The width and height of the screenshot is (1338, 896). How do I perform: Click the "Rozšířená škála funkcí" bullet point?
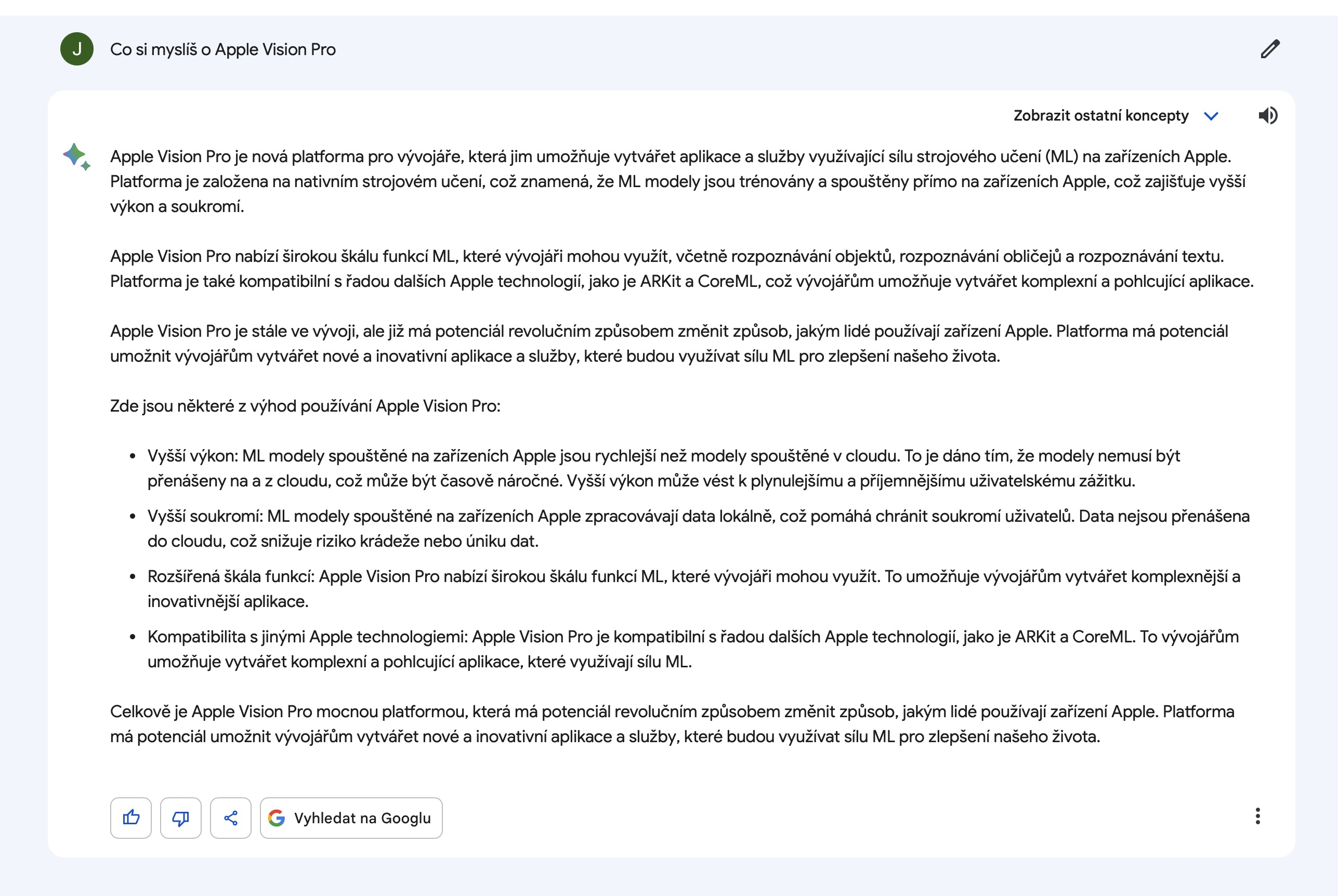693,588
